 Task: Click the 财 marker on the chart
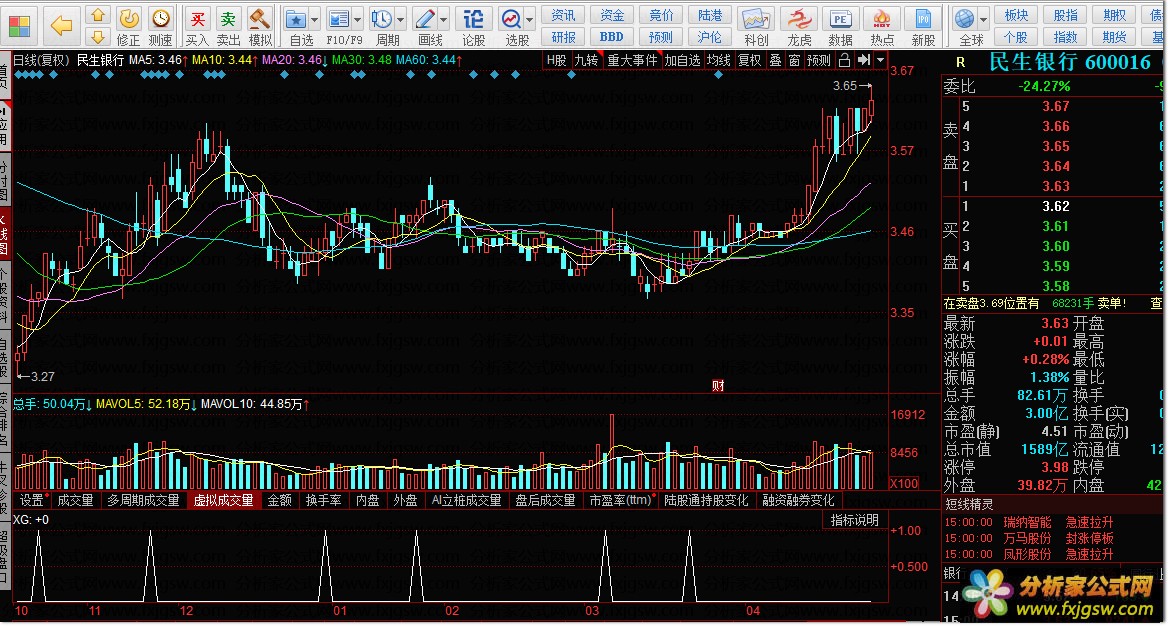pyautogui.click(x=718, y=385)
